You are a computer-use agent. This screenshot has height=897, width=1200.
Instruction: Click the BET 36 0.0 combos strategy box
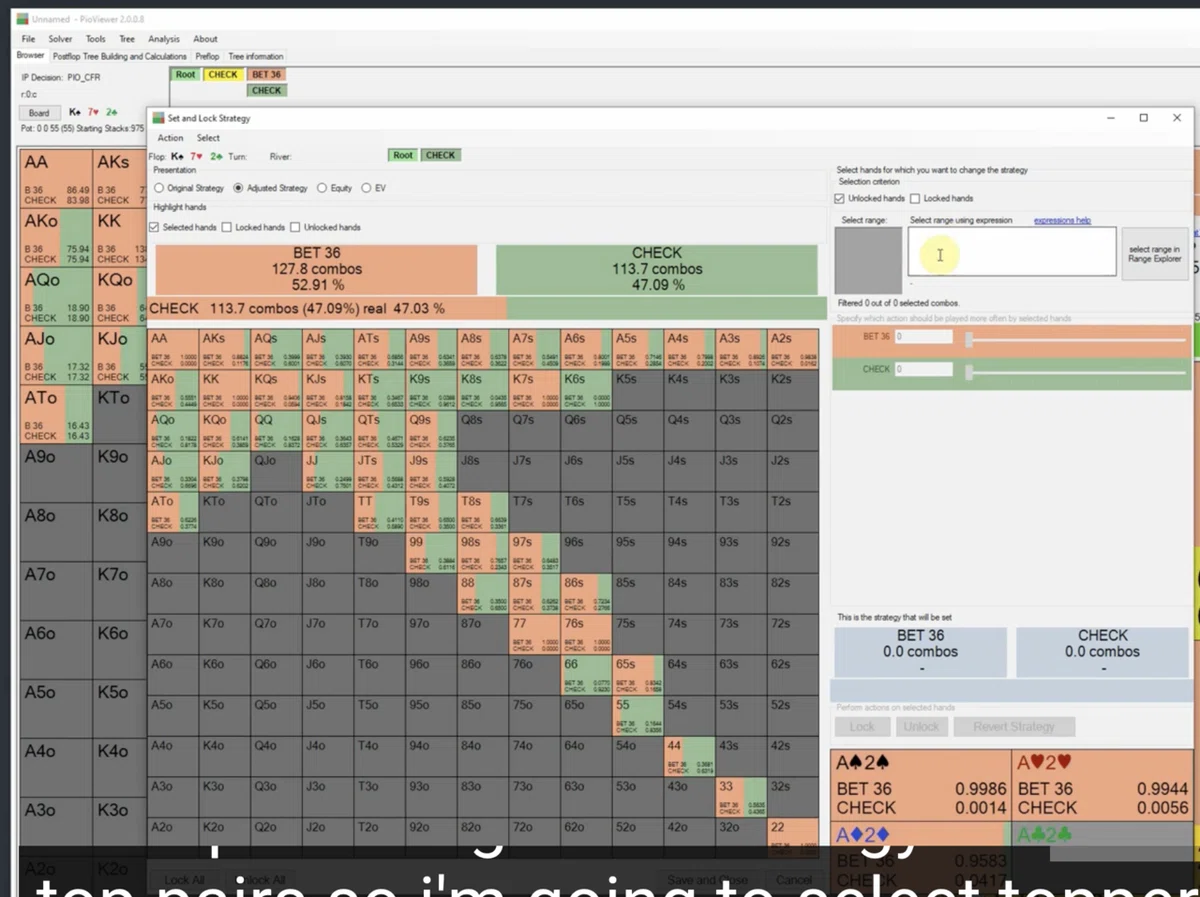920,651
